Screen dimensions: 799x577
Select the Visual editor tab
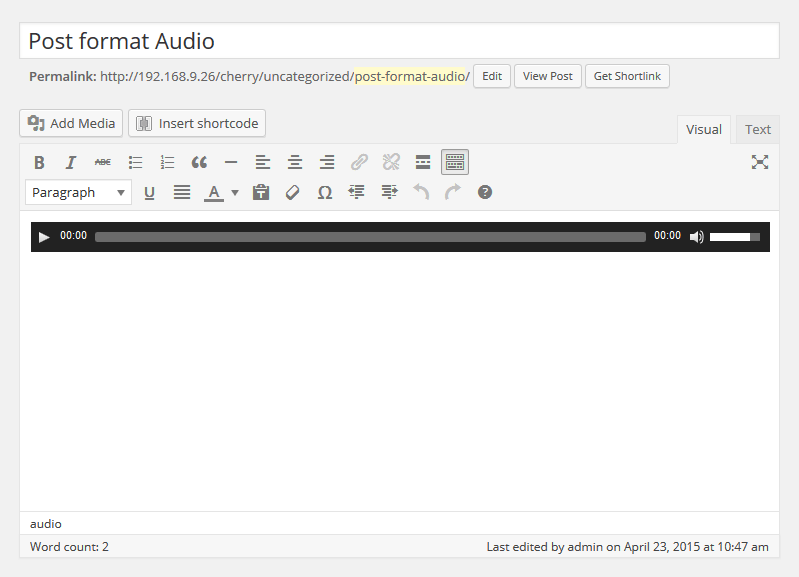(704, 129)
